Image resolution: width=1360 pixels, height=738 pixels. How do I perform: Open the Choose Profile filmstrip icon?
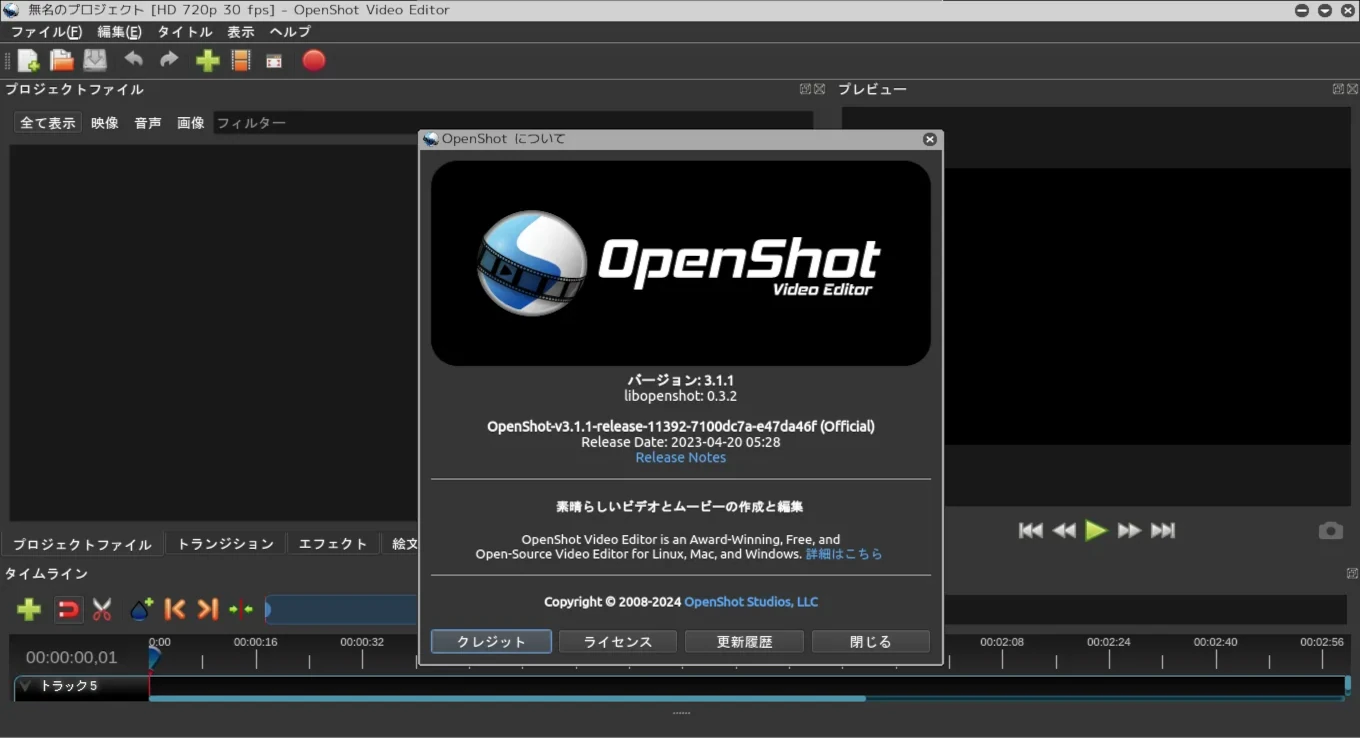click(x=241, y=61)
